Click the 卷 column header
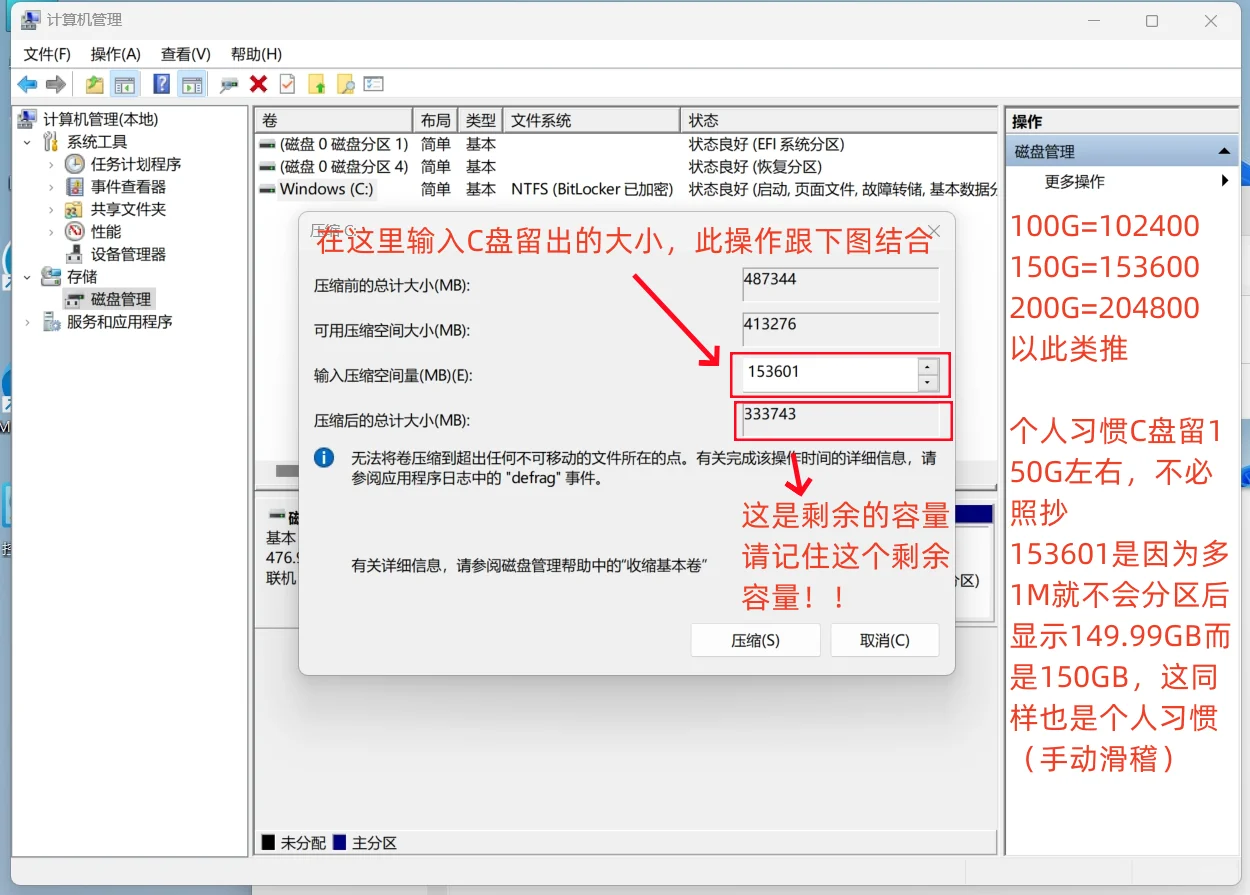 (x=334, y=120)
